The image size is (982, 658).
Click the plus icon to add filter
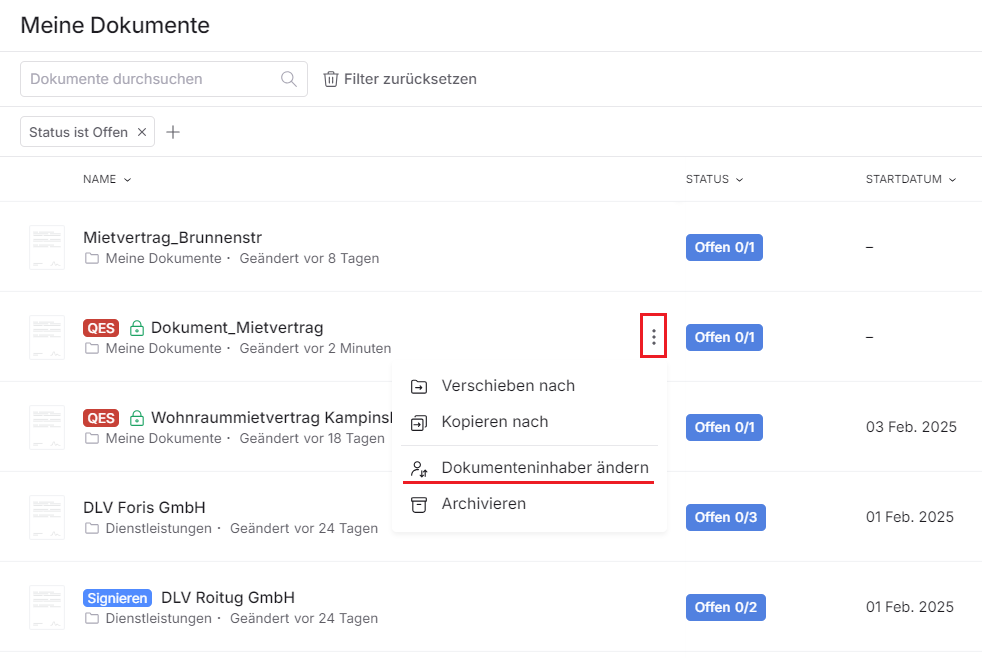coord(173,132)
